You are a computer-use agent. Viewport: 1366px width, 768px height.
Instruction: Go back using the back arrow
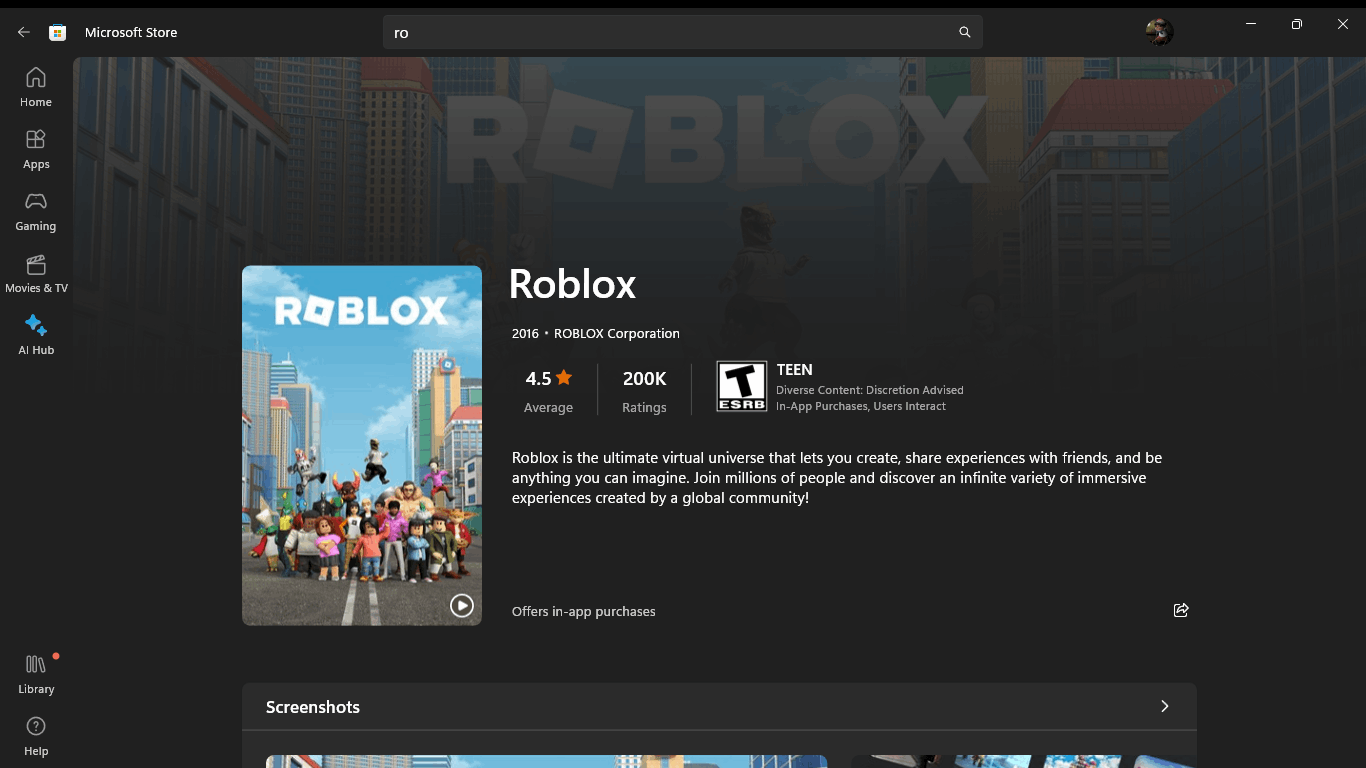point(24,32)
